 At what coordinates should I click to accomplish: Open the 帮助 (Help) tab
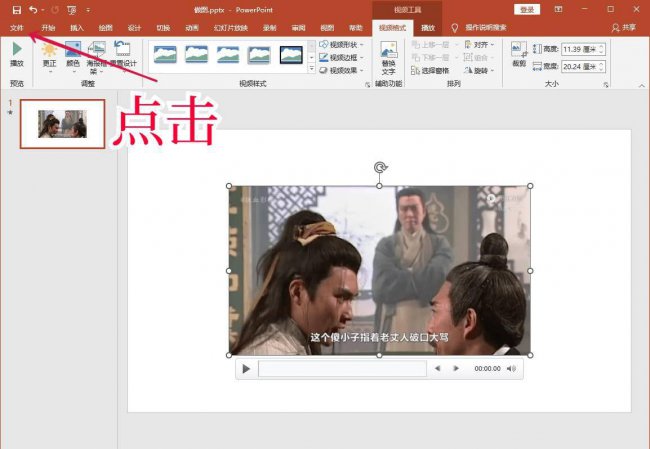click(356, 28)
